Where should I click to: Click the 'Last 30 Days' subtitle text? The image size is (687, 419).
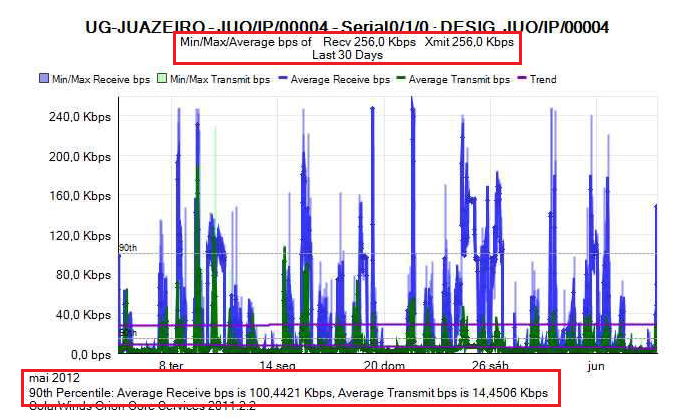347,55
